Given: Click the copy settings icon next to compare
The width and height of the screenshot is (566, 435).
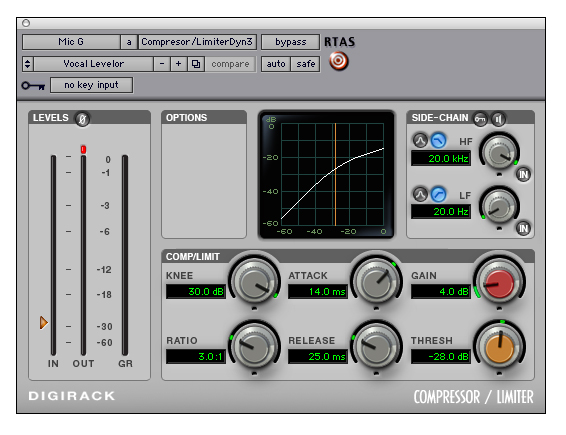Looking at the screenshot, I should coord(196,64).
